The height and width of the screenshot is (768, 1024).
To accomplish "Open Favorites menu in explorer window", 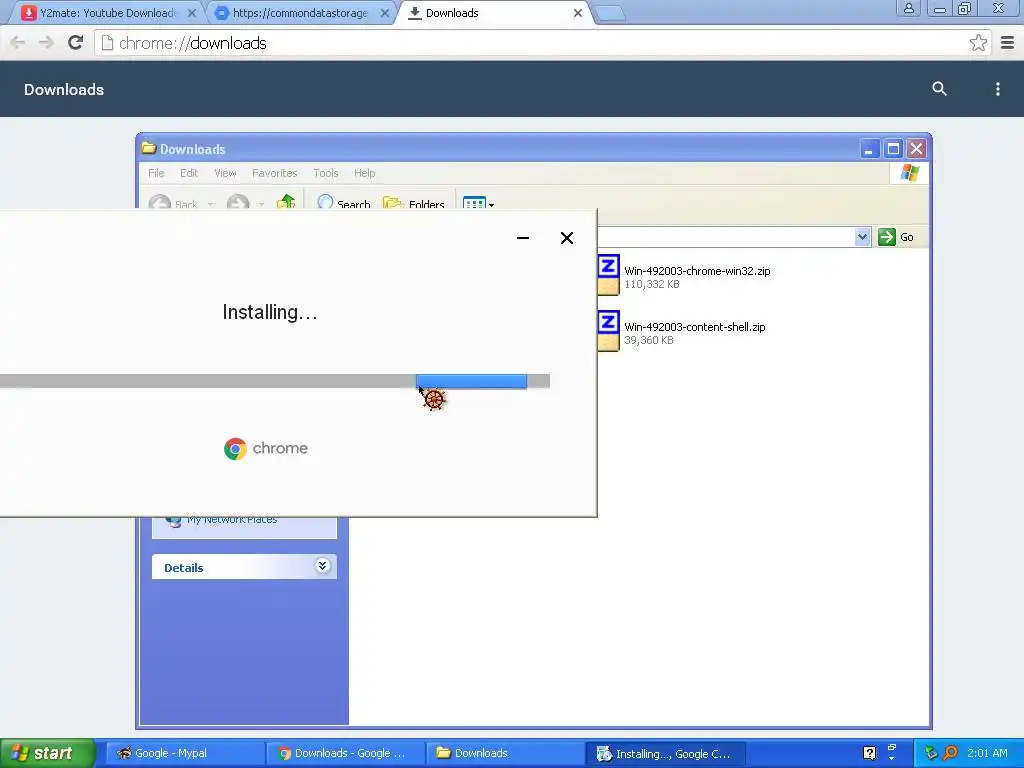I will (x=274, y=173).
